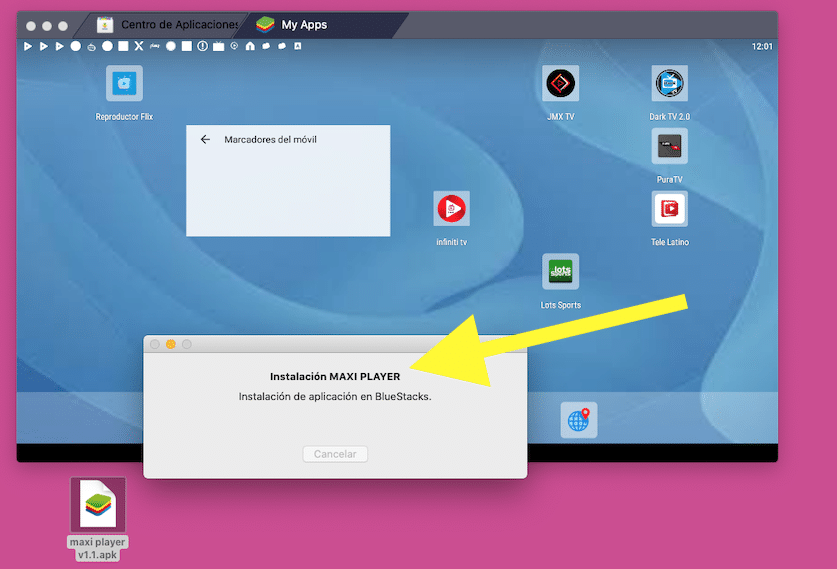Open the Dark TV 2.0 app

click(x=669, y=84)
